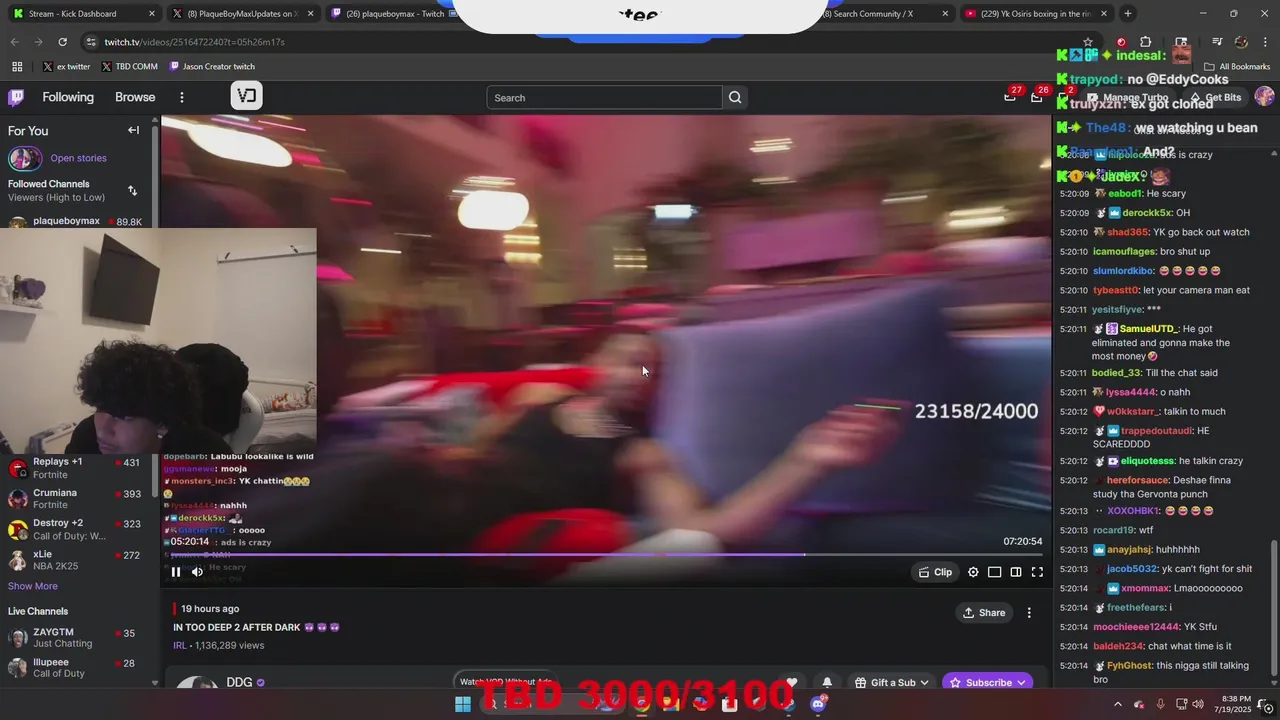Open video more options menu
1280x720 pixels.
[x=1029, y=613]
